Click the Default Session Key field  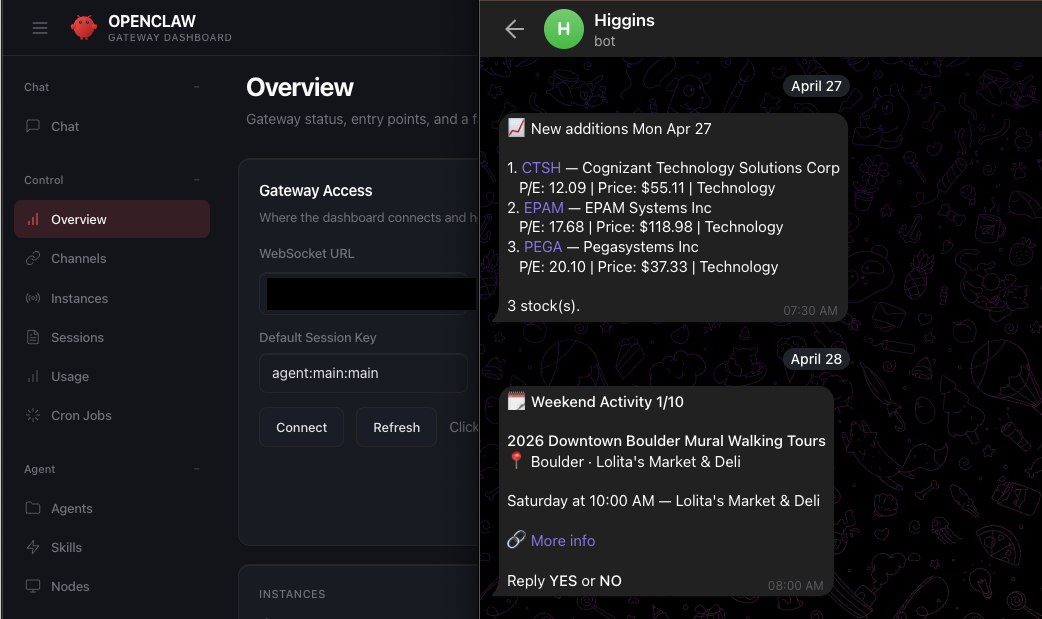364,373
